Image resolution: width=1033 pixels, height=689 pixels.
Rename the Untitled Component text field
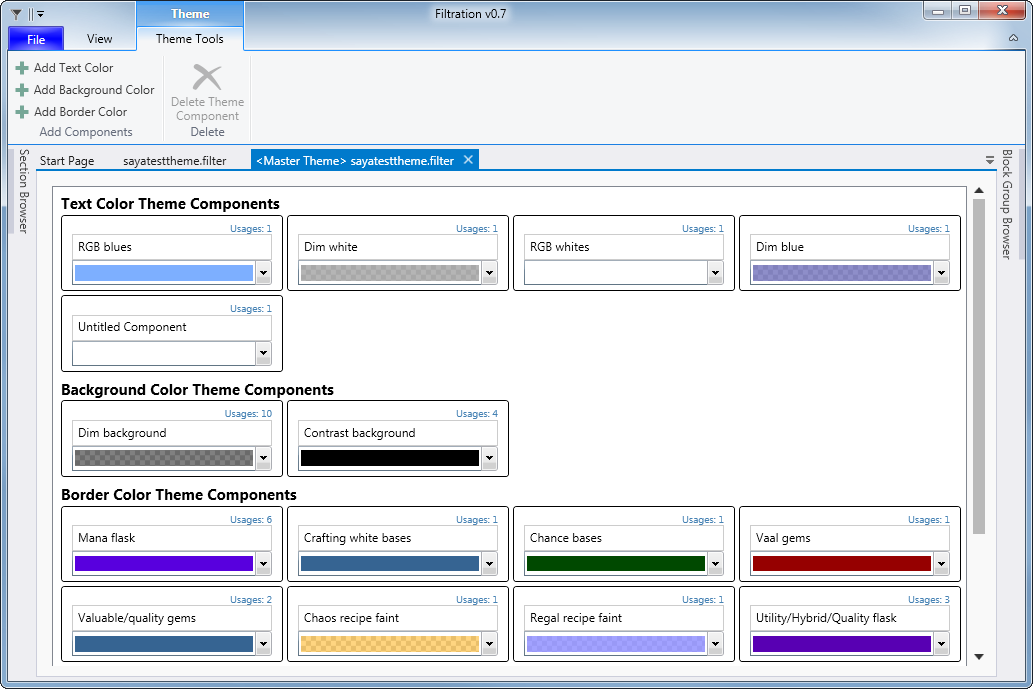tap(171, 327)
